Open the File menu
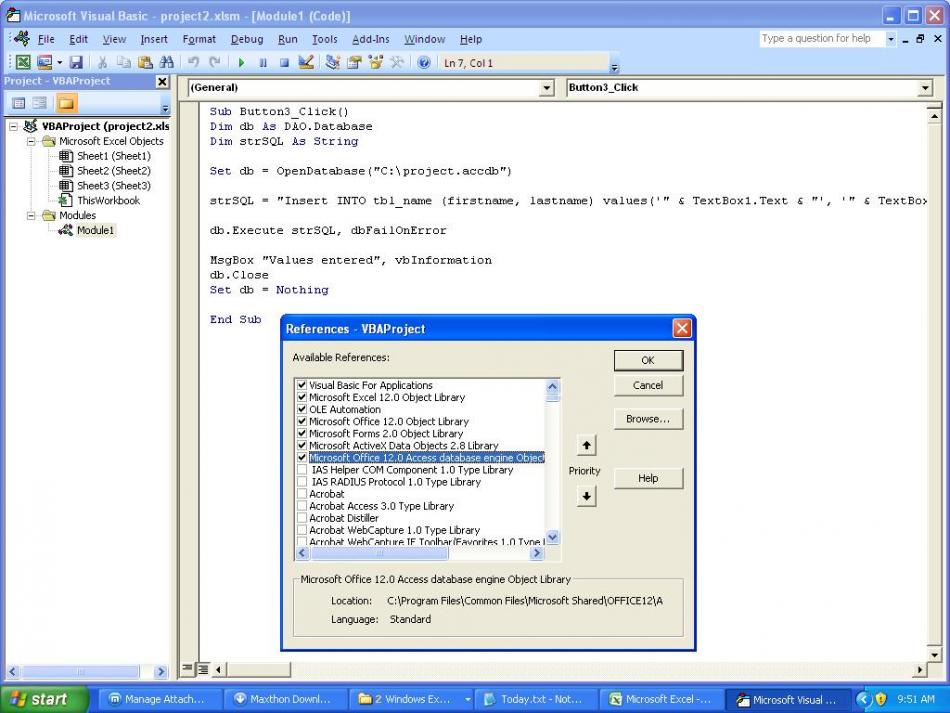Viewport: 950px width, 713px height. (46, 39)
